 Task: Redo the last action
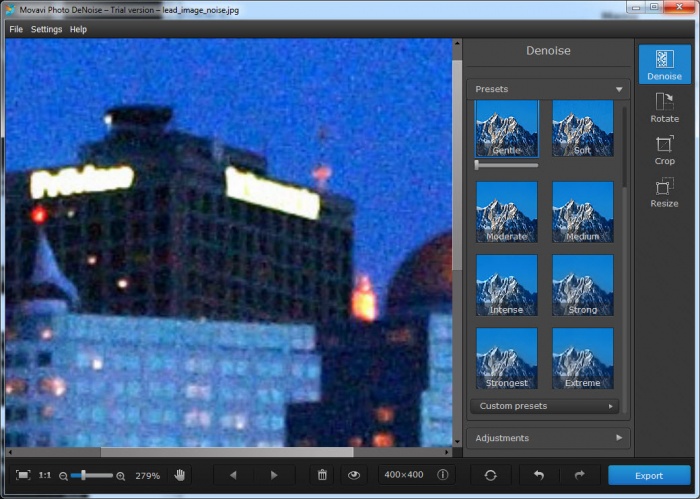pyautogui.click(x=579, y=475)
